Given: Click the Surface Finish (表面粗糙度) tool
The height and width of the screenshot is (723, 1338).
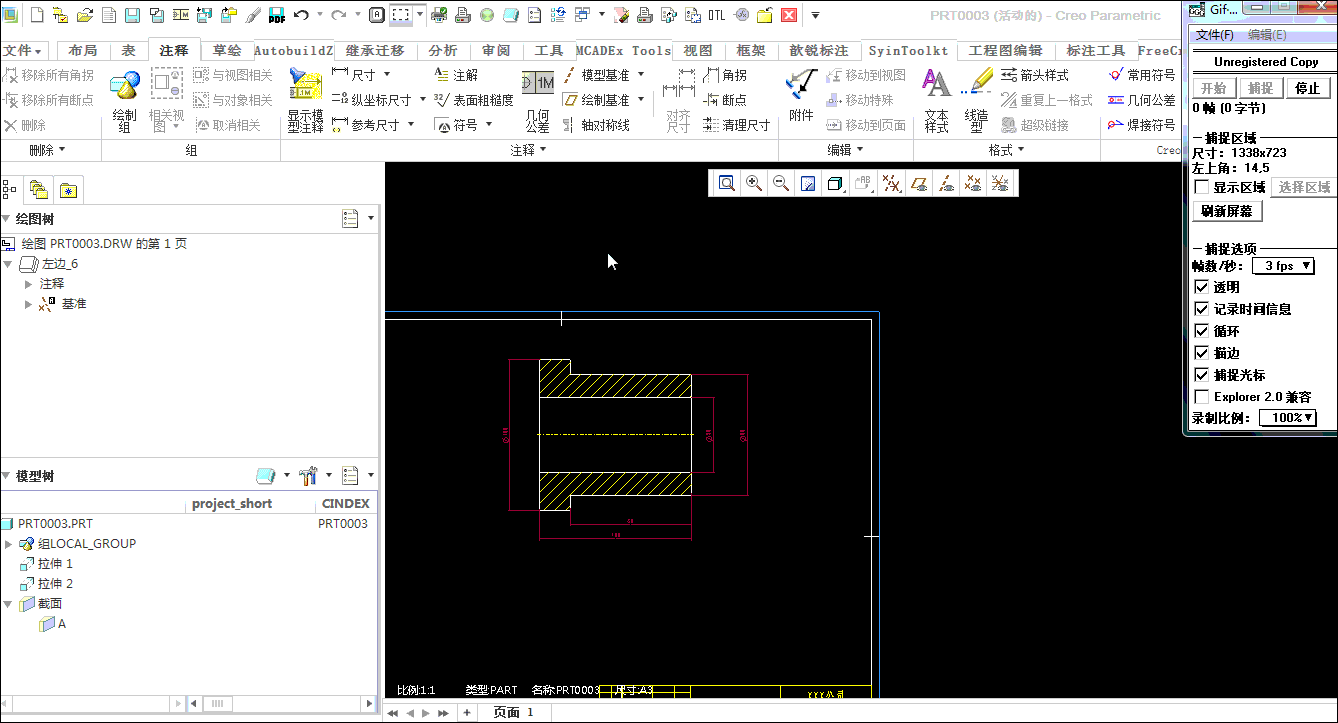Looking at the screenshot, I should click(474, 100).
